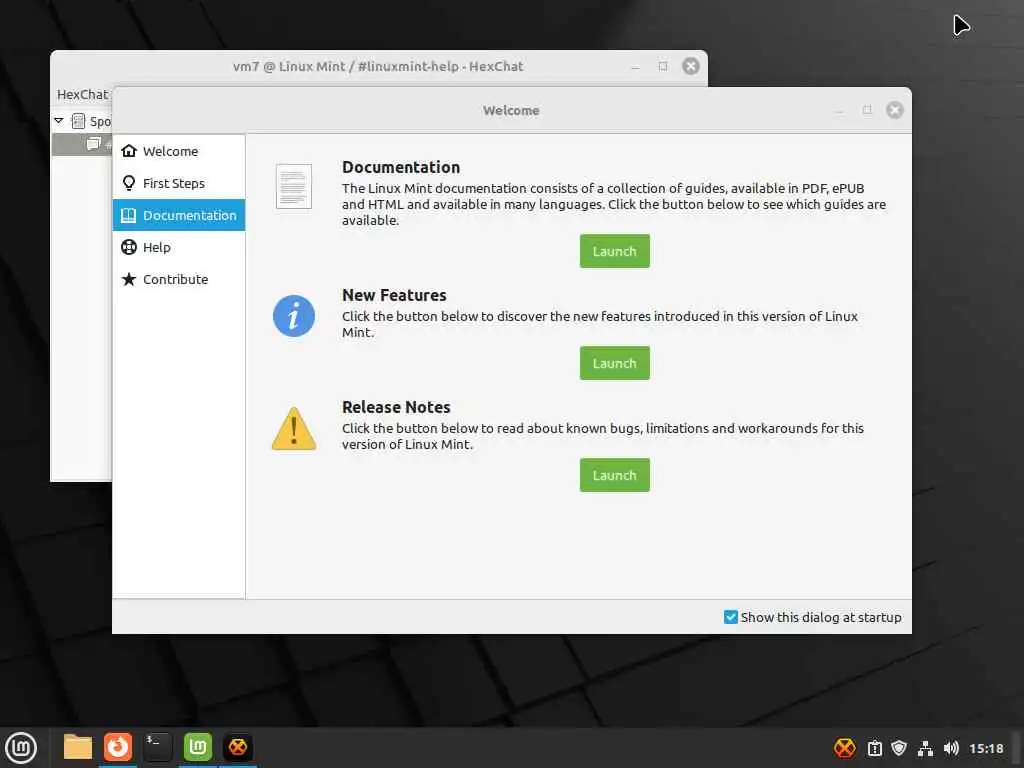Click the server network icon in HexChat tree
1024x768 pixels.
[78, 121]
